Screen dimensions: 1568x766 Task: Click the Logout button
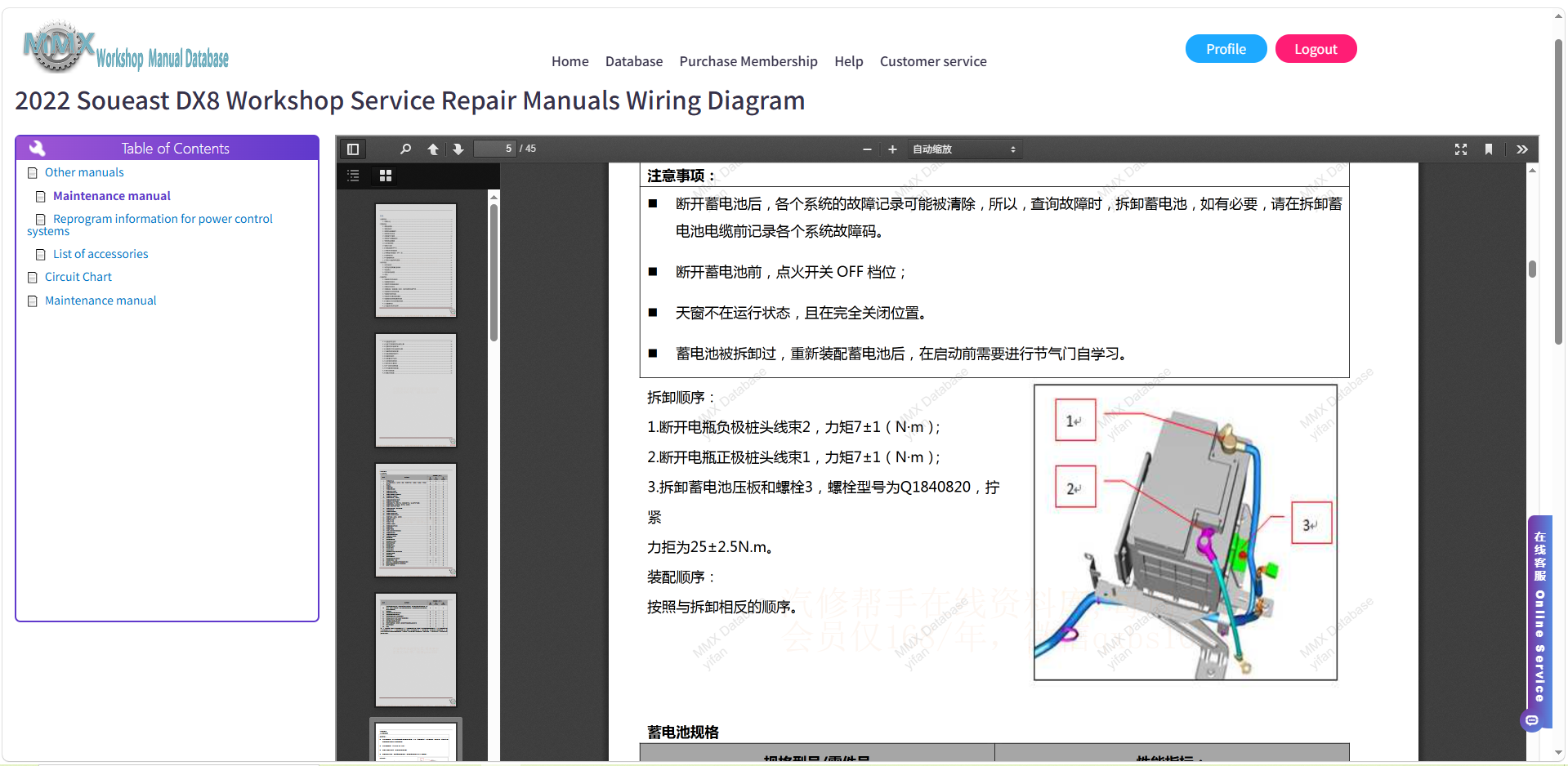[x=1316, y=49]
